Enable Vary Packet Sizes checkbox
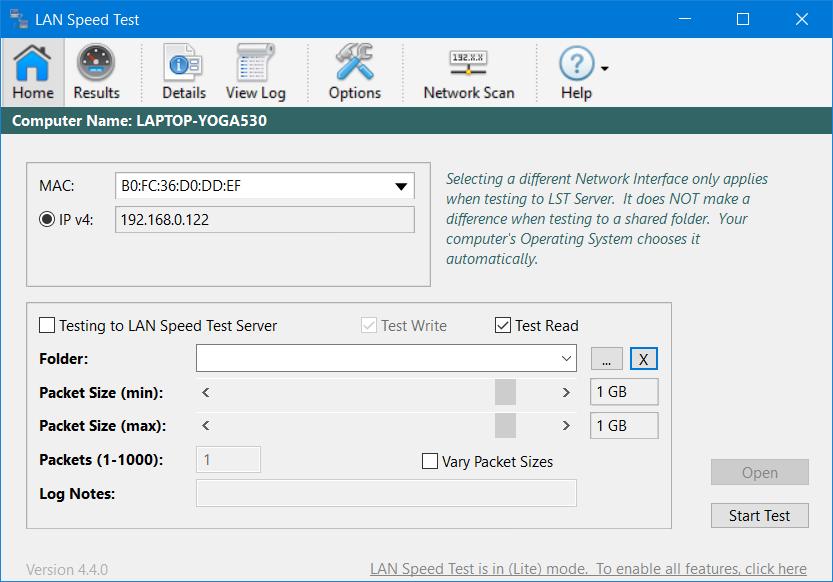833x582 pixels. 430,461
